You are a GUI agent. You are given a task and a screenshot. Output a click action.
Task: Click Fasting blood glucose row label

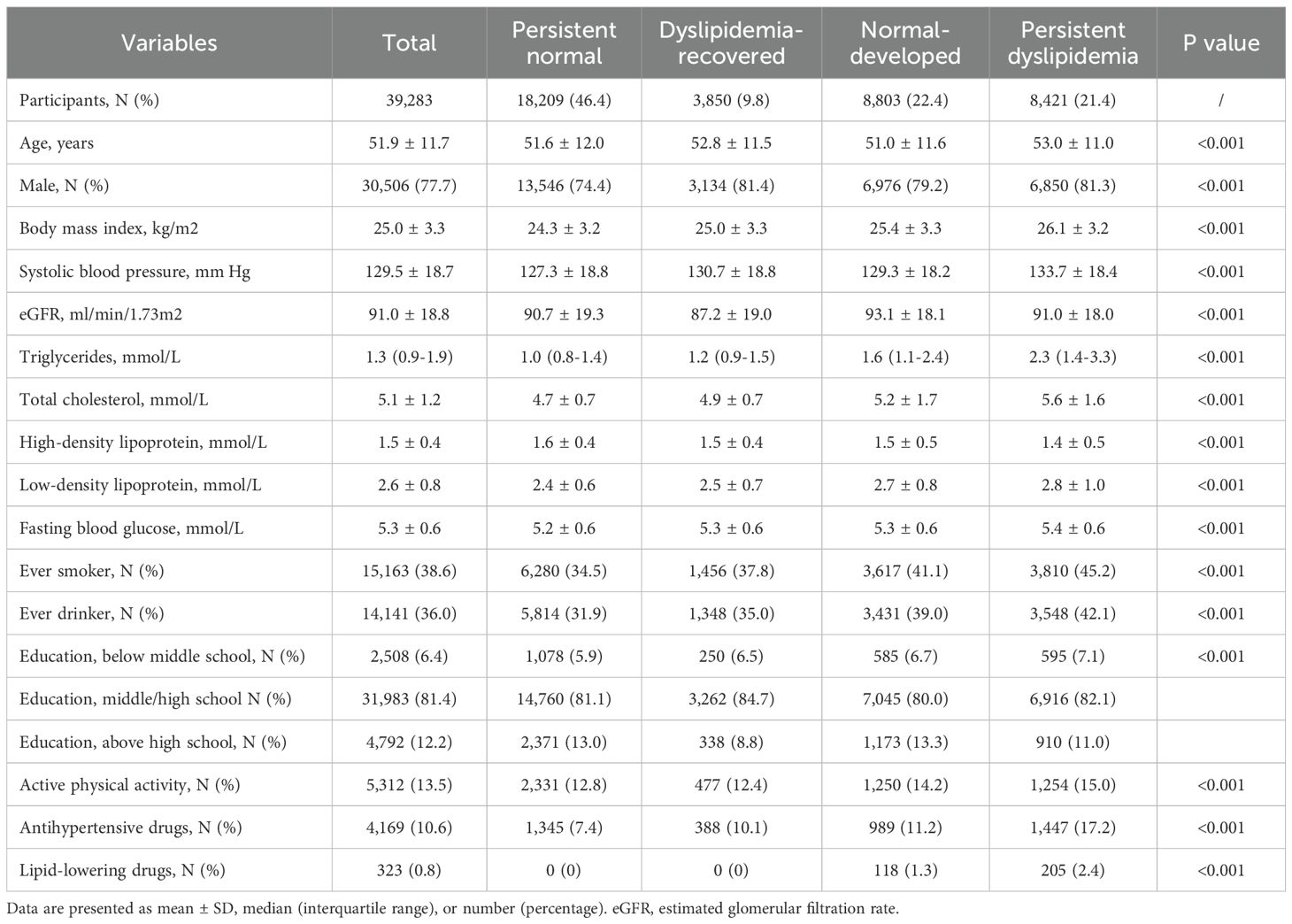coord(132,528)
